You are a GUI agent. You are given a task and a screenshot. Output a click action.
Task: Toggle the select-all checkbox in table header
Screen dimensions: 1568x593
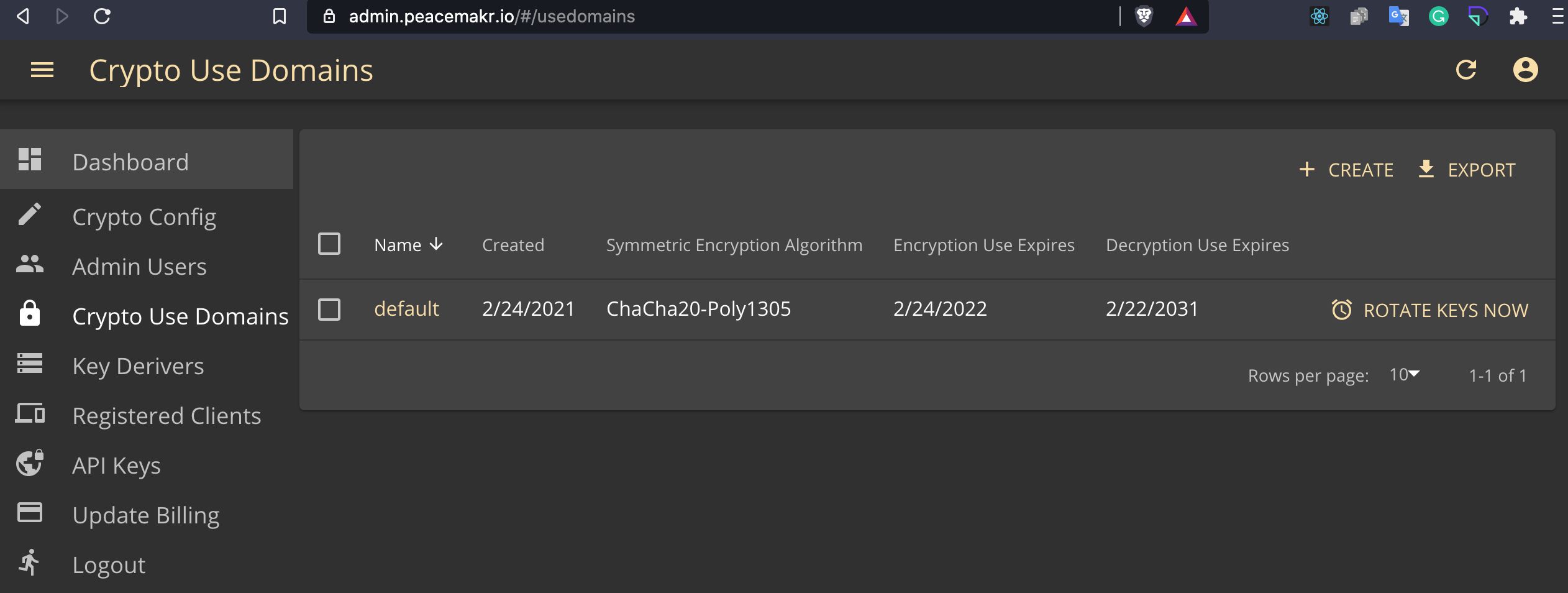329,244
